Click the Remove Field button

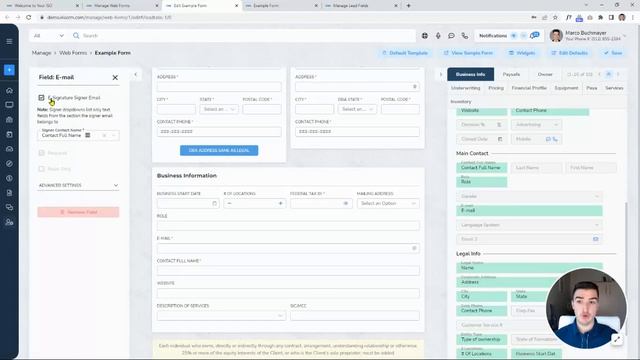pyautogui.click(x=78, y=212)
